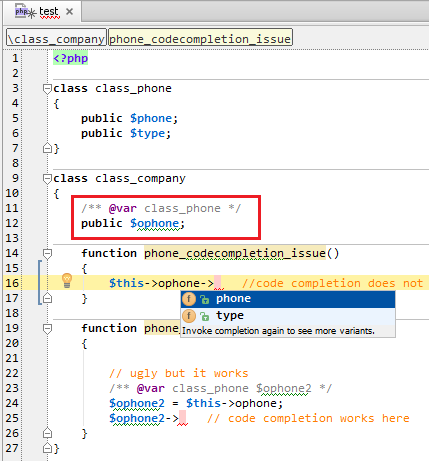Click line number 12 in the gutter
The width and height of the screenshot is (429, 461).
point(12,223)
